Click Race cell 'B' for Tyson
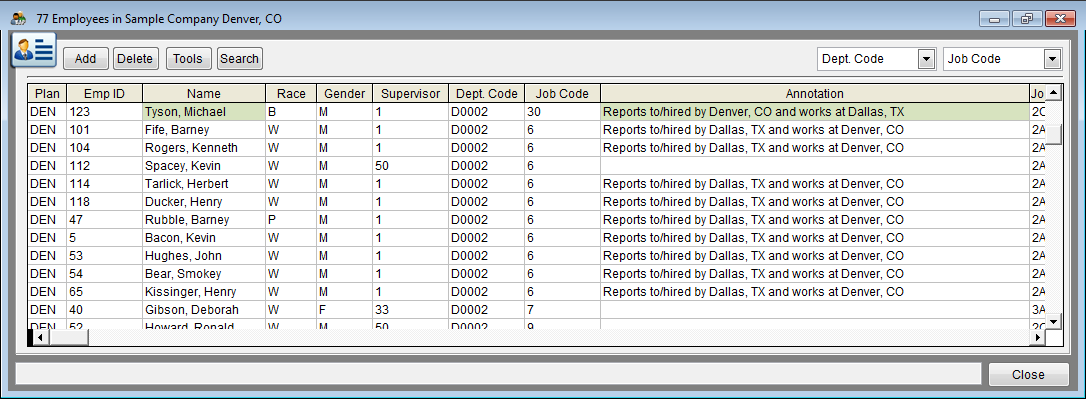 tap(291, 112)
